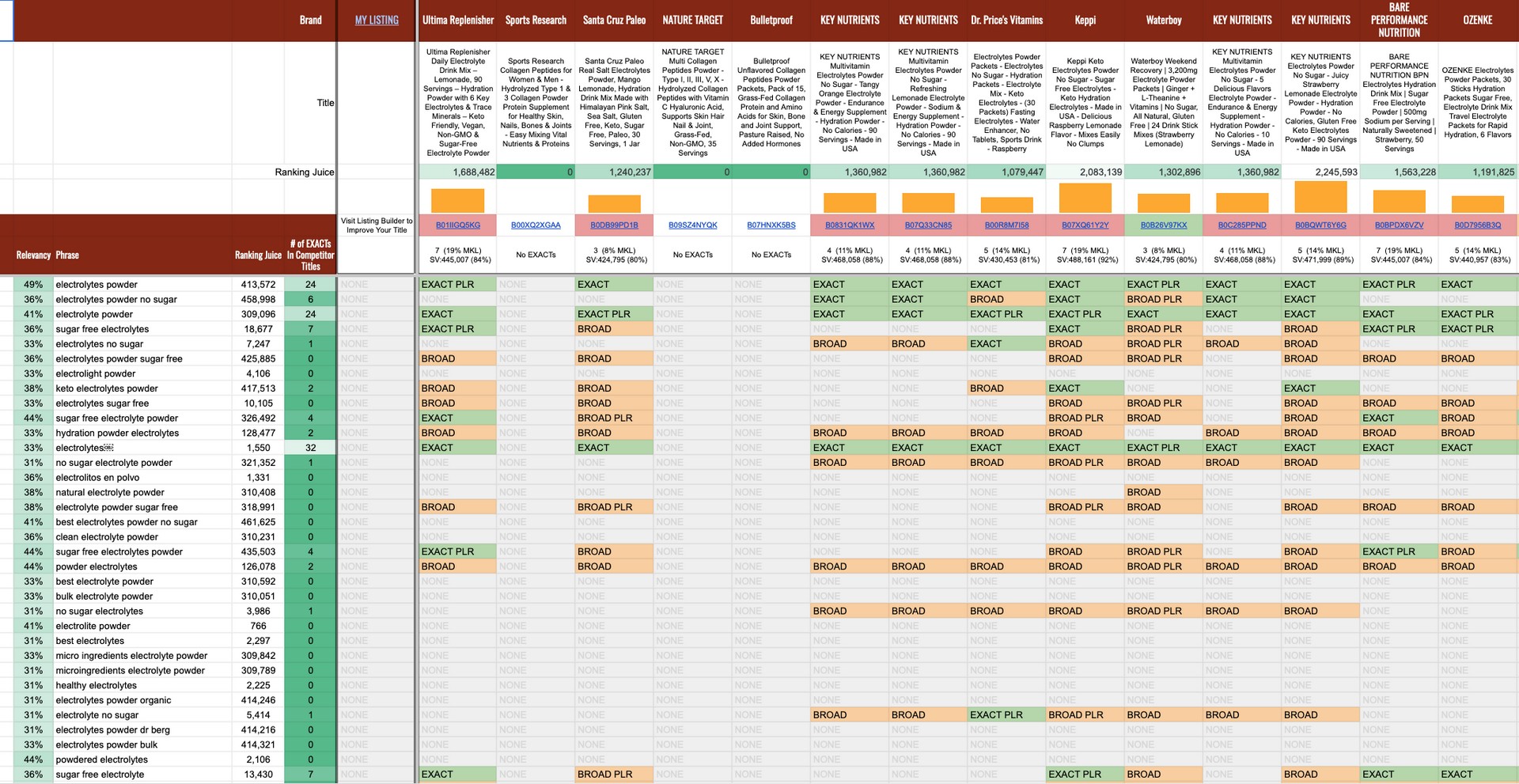
Task: Select the Santa Cruz Paleo brand header
Action: tap(614, 21)
